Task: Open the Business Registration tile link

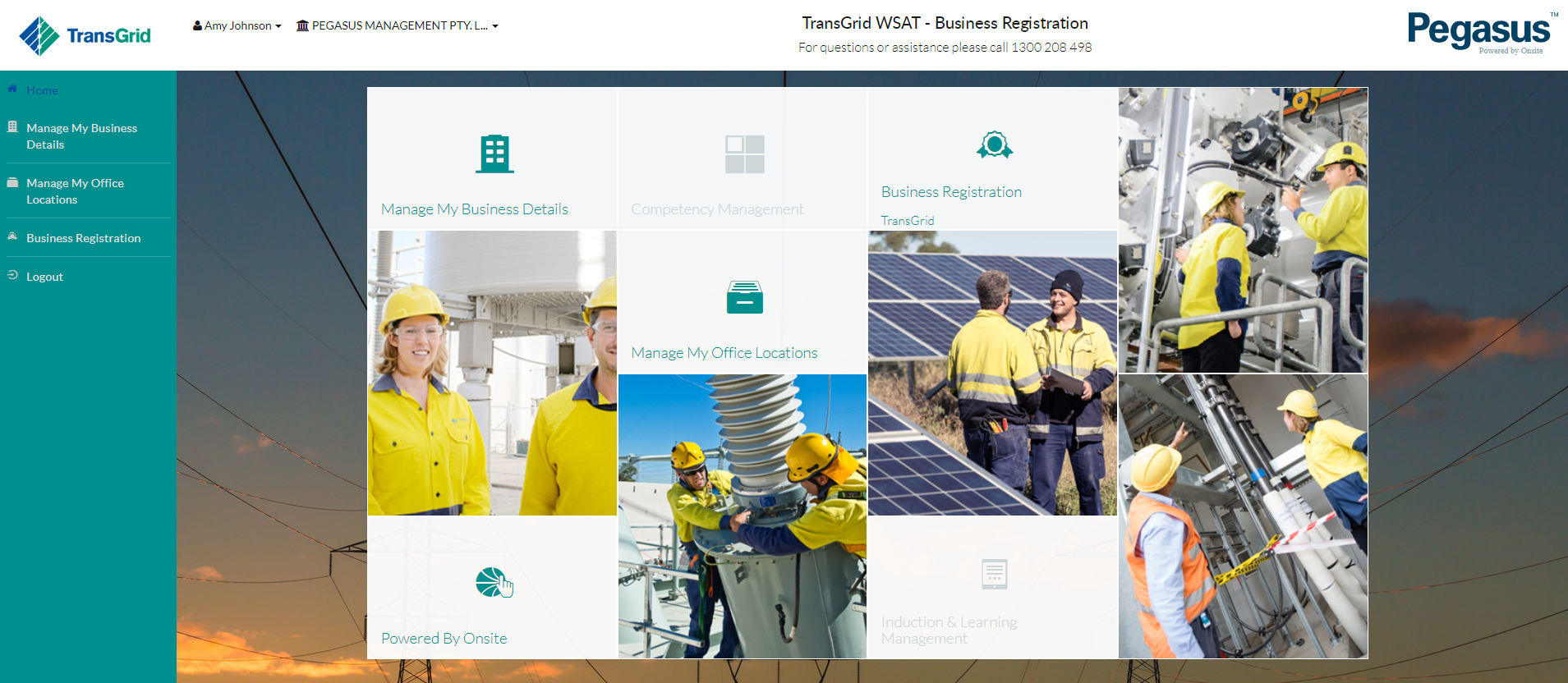Action: [951, 192]
